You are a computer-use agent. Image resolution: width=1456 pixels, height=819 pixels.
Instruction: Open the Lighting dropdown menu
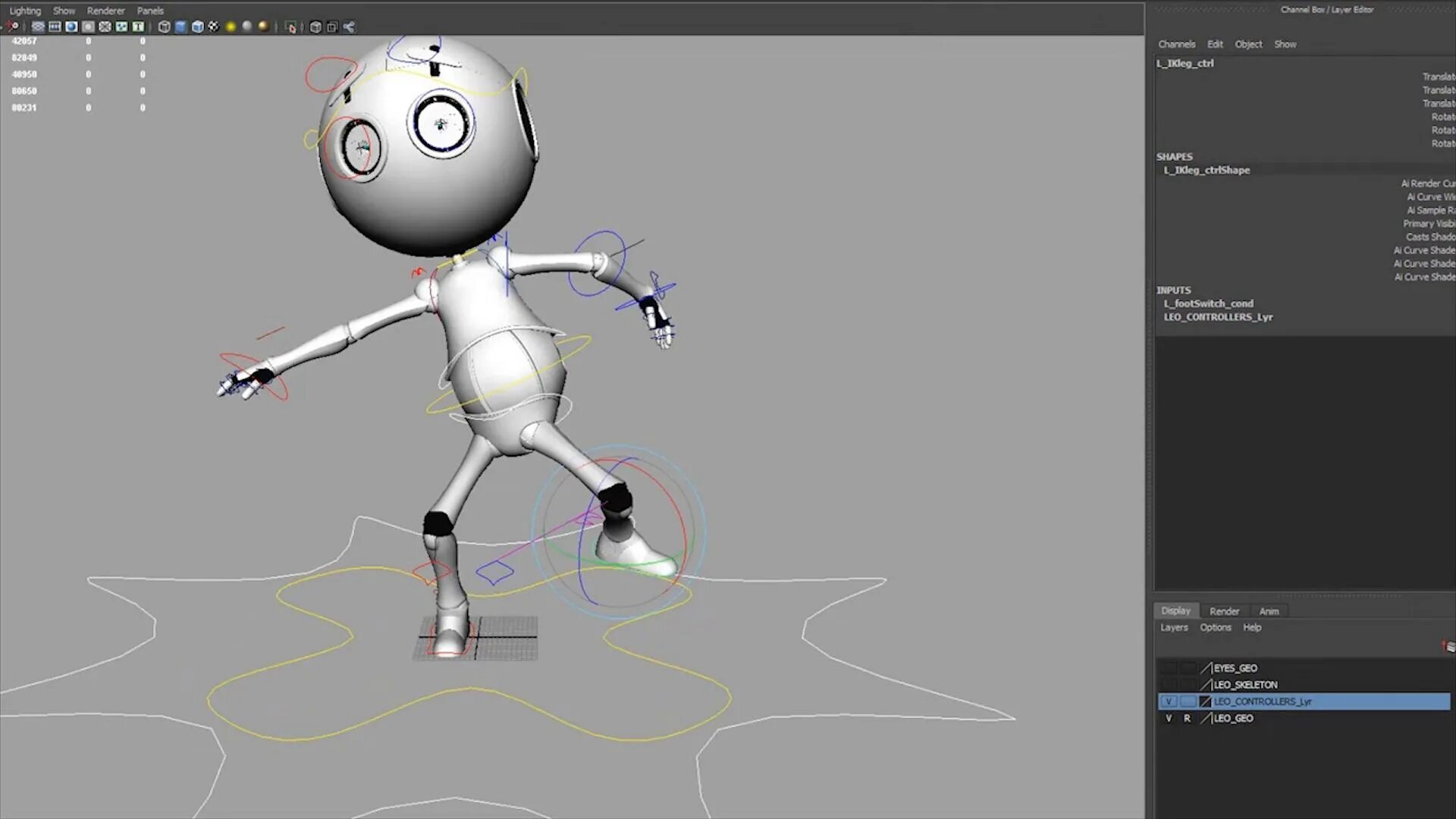point(25,11)
